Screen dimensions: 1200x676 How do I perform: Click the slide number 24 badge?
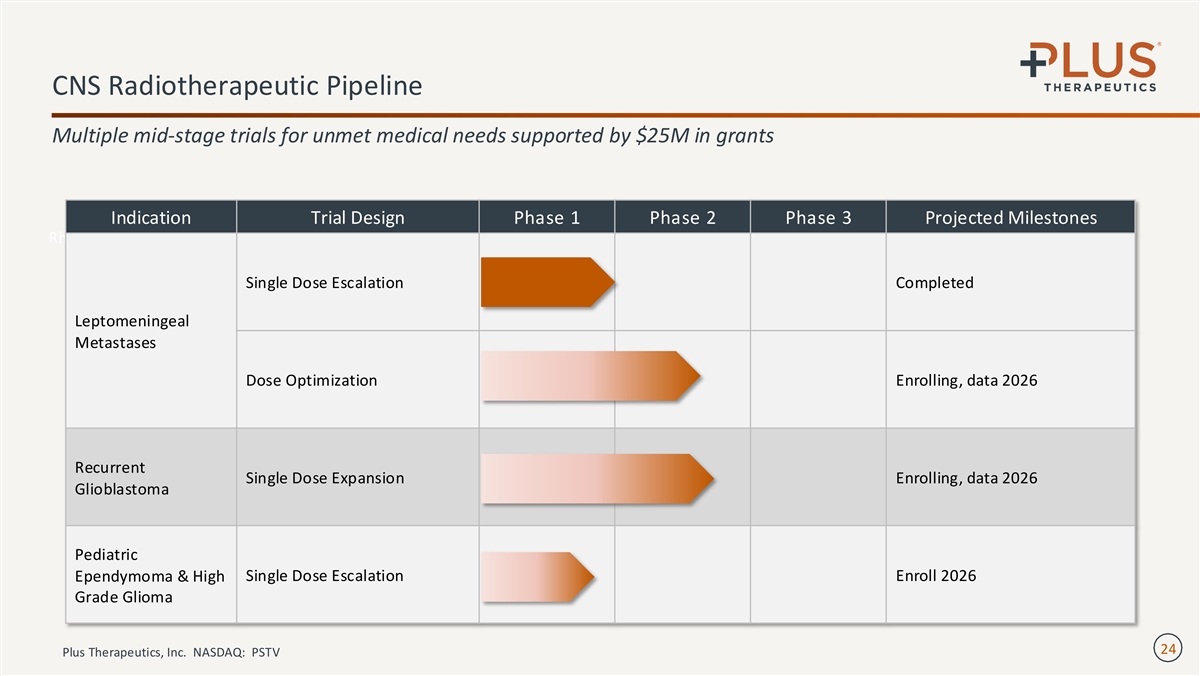(x=1167, y=650)
